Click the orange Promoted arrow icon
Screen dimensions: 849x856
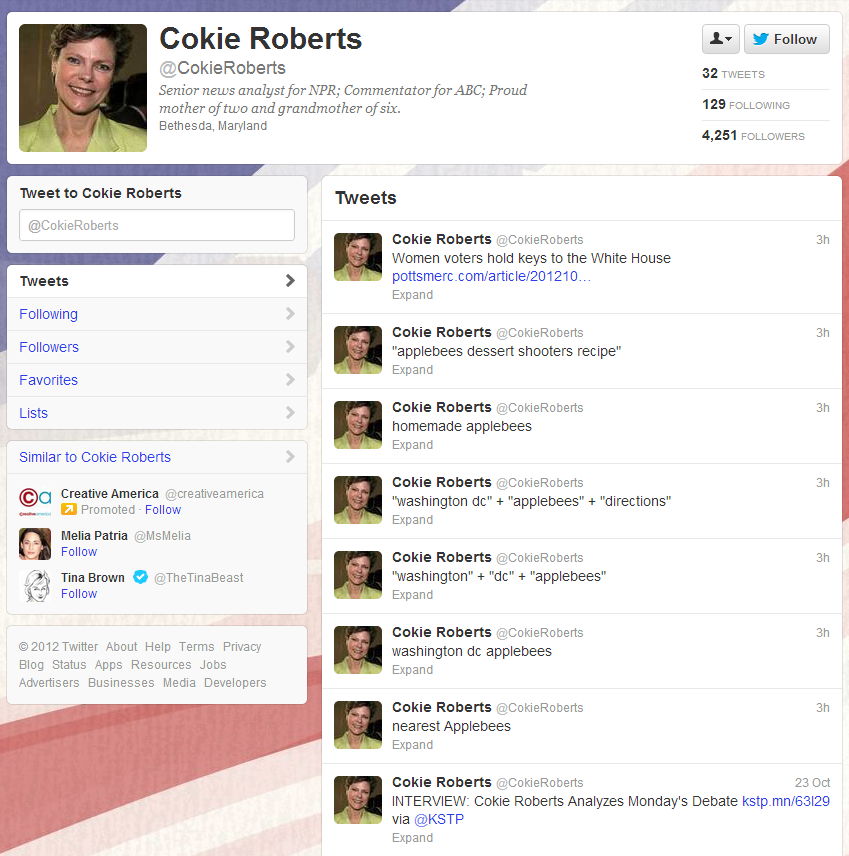click(69, 510)
